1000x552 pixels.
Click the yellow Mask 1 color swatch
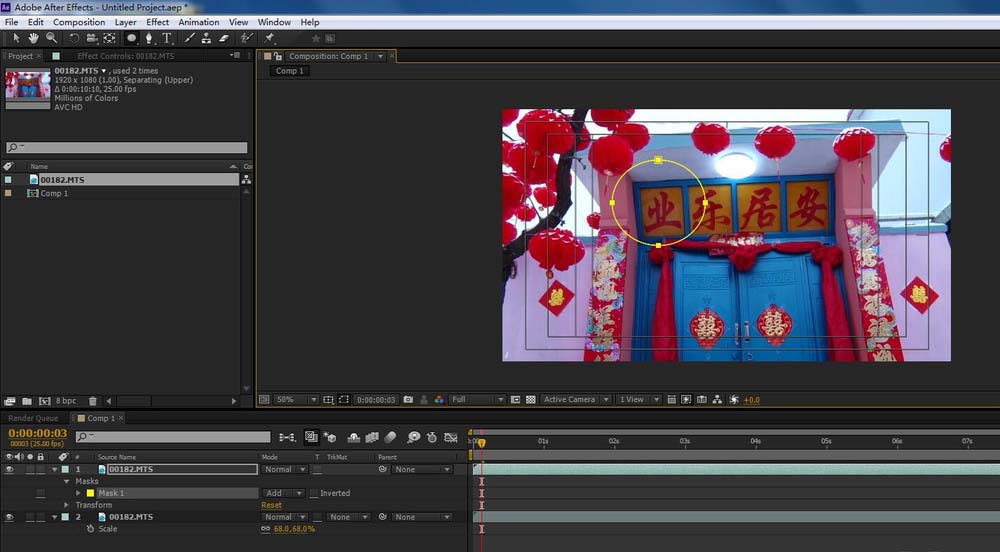point(91,493)
